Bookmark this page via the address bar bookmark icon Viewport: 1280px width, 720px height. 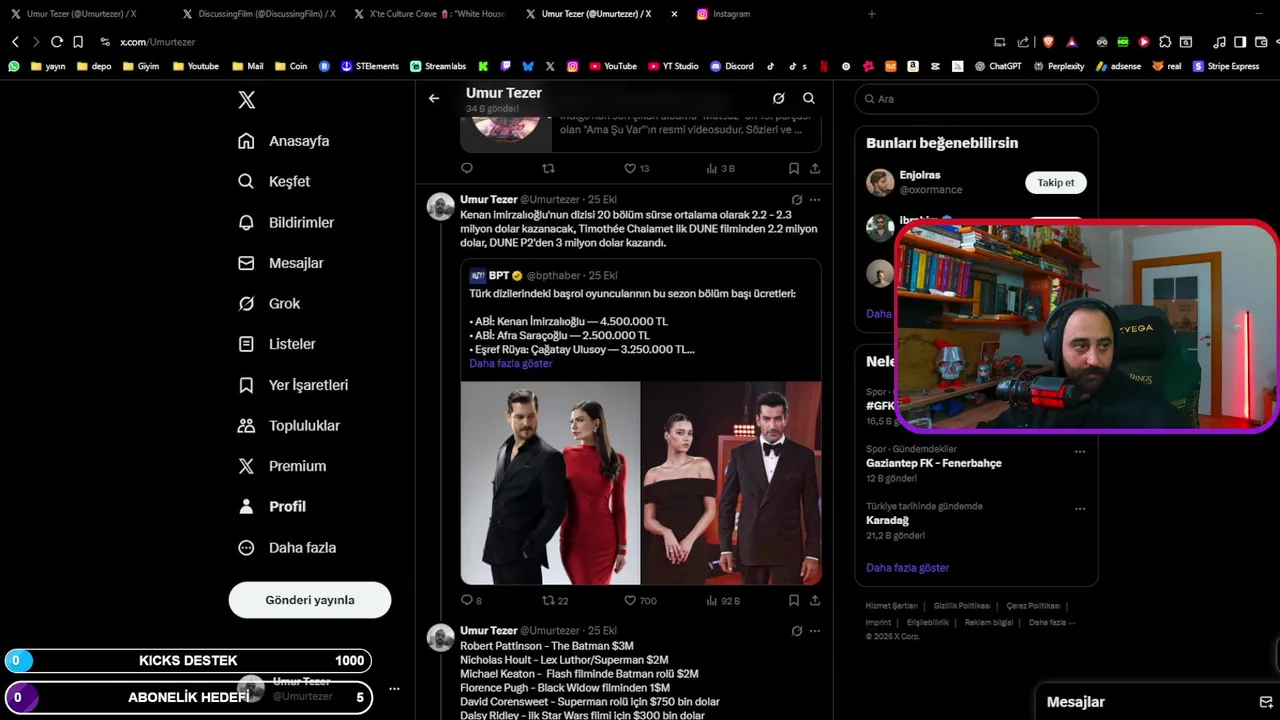click(x=78, y=42)
